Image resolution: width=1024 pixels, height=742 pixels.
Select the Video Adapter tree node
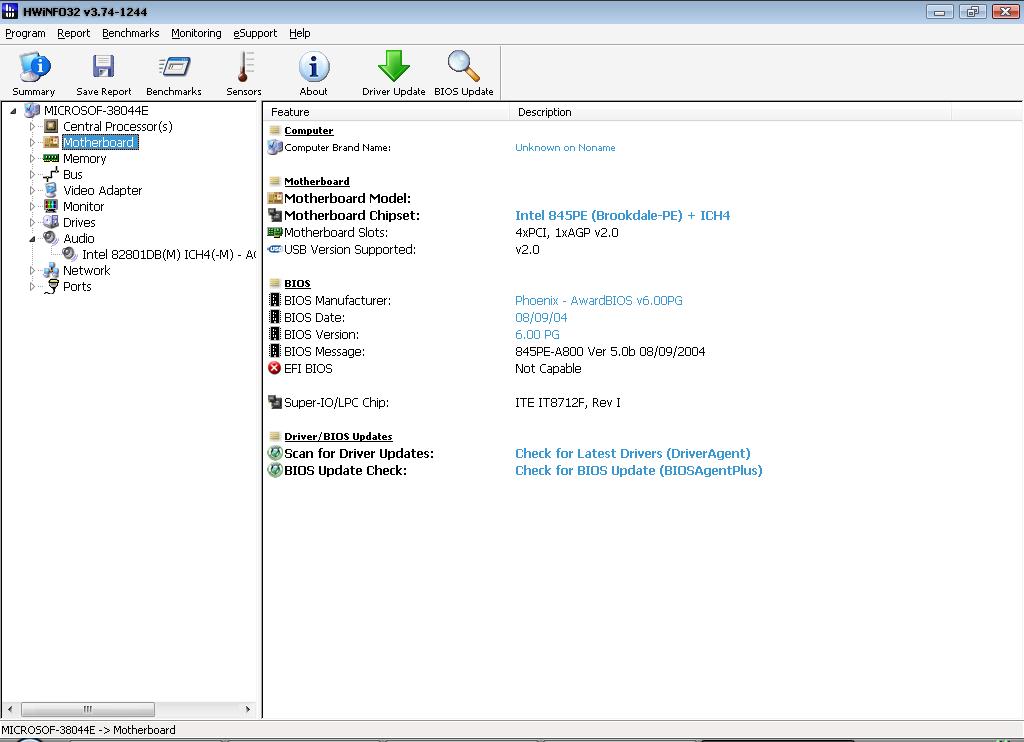coord(102,190)
